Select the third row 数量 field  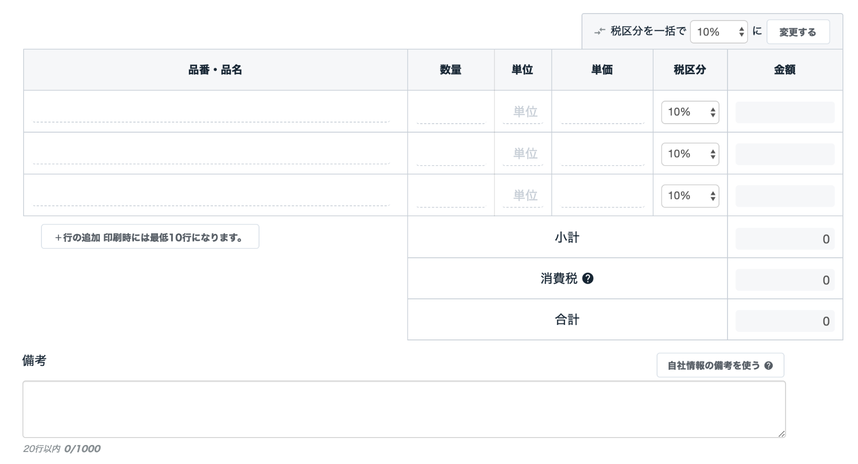(450, 195)
